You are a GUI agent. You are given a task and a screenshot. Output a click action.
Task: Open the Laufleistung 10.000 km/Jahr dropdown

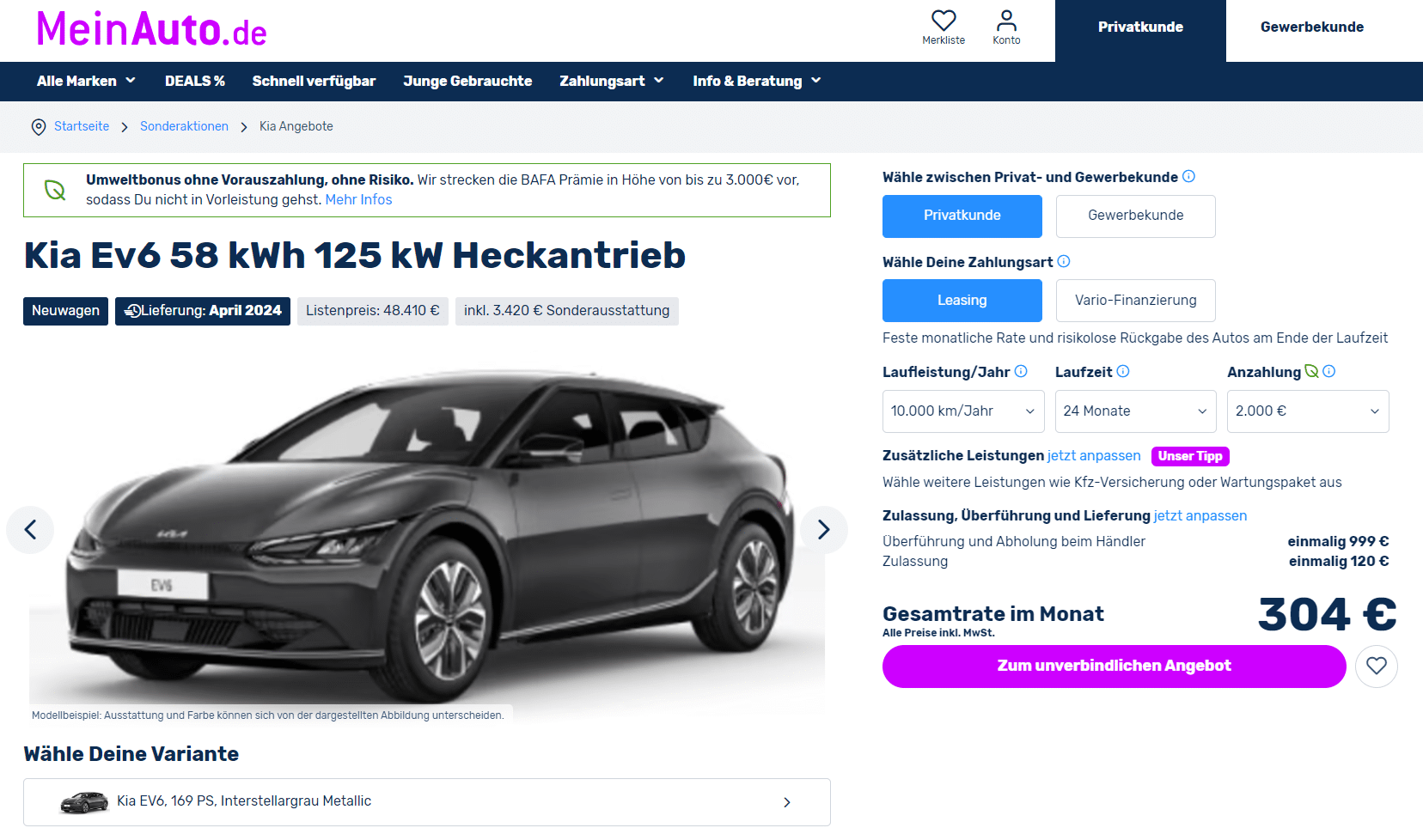(962, 411)
